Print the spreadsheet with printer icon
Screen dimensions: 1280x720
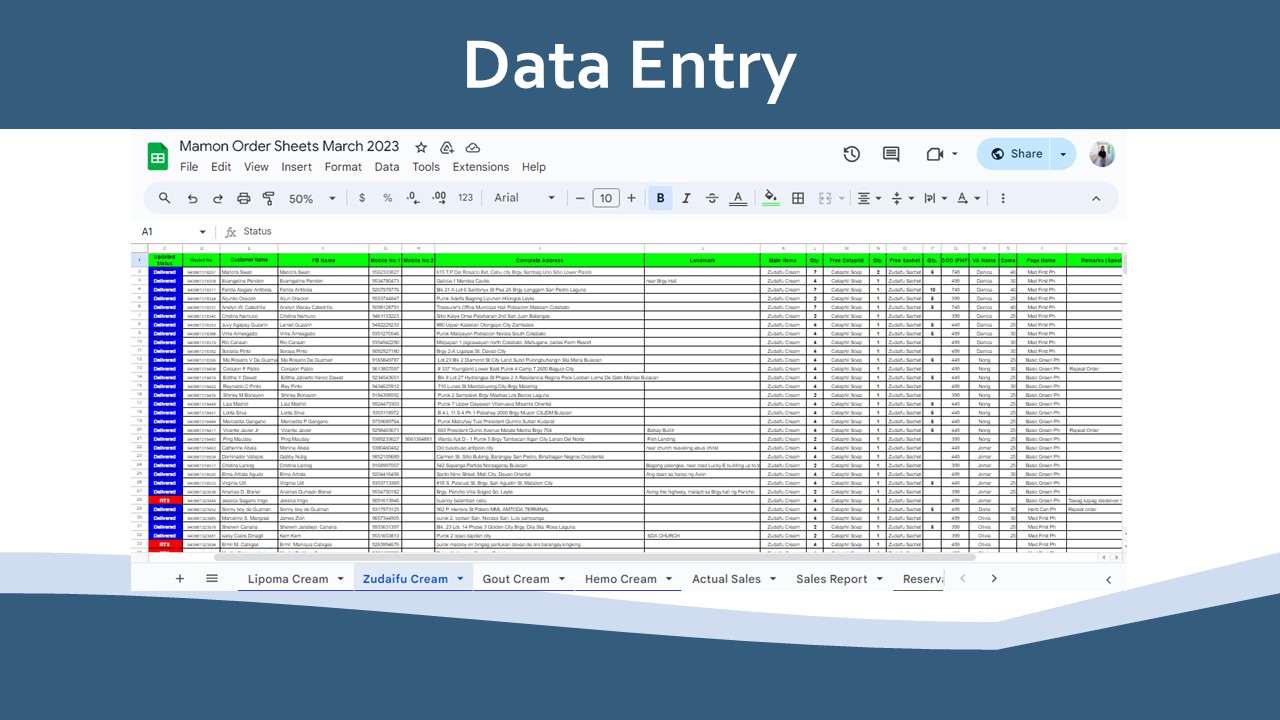click(243, 198)
